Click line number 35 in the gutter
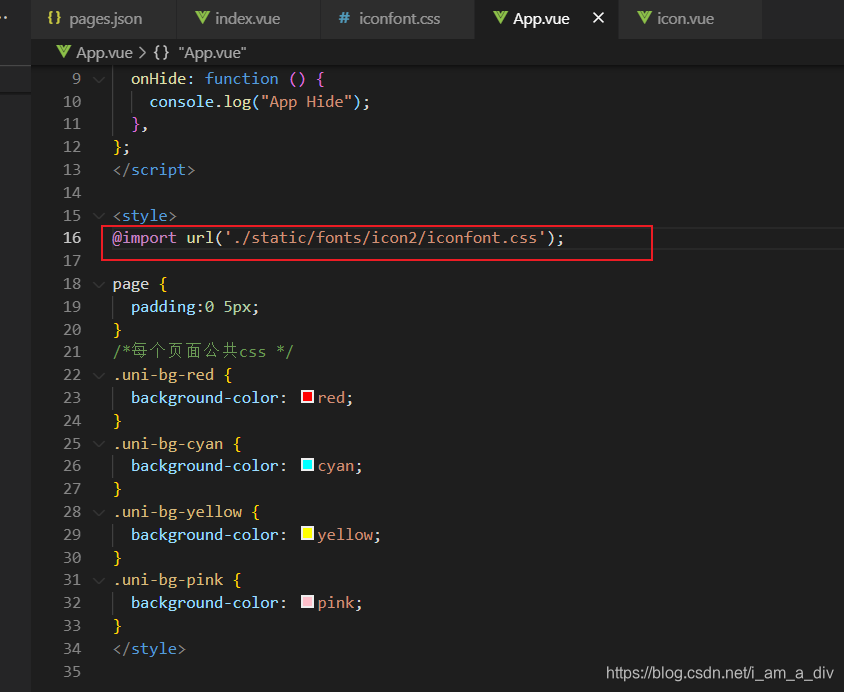This screenshot has width=844, height=692. click(72, 672)
